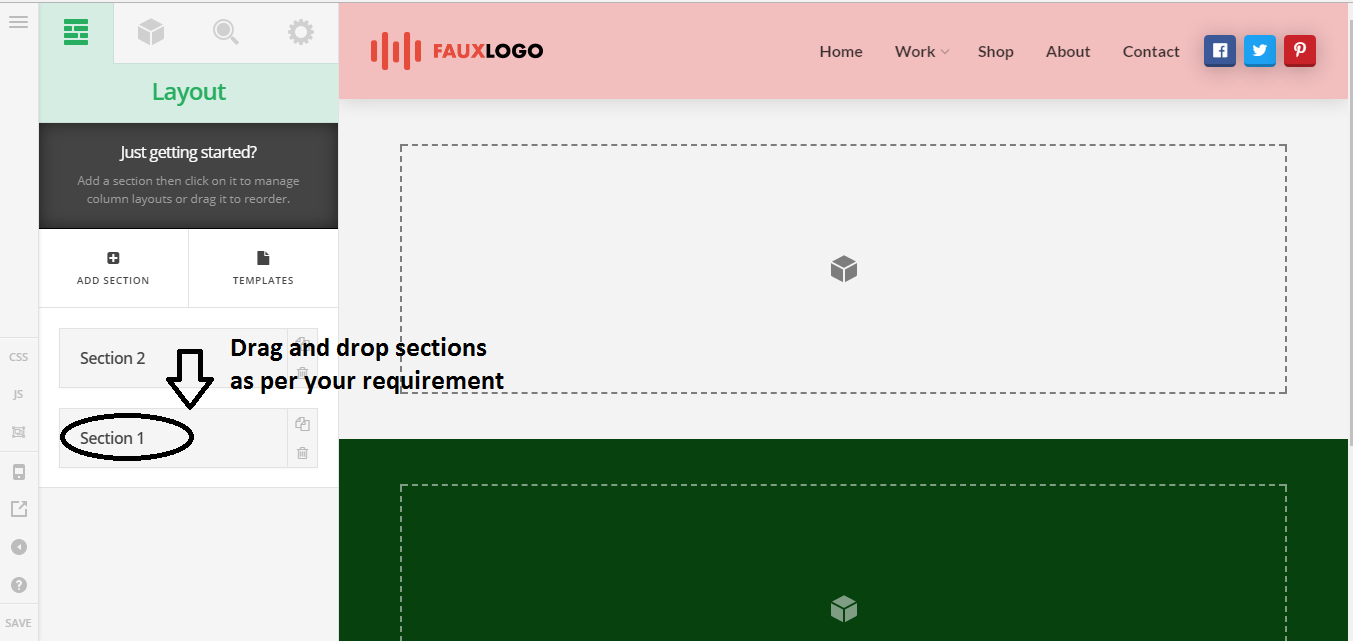Toggle the skeleton mode icon in the sidebar
1353x641 pixels.
click(x=18, y=432)
